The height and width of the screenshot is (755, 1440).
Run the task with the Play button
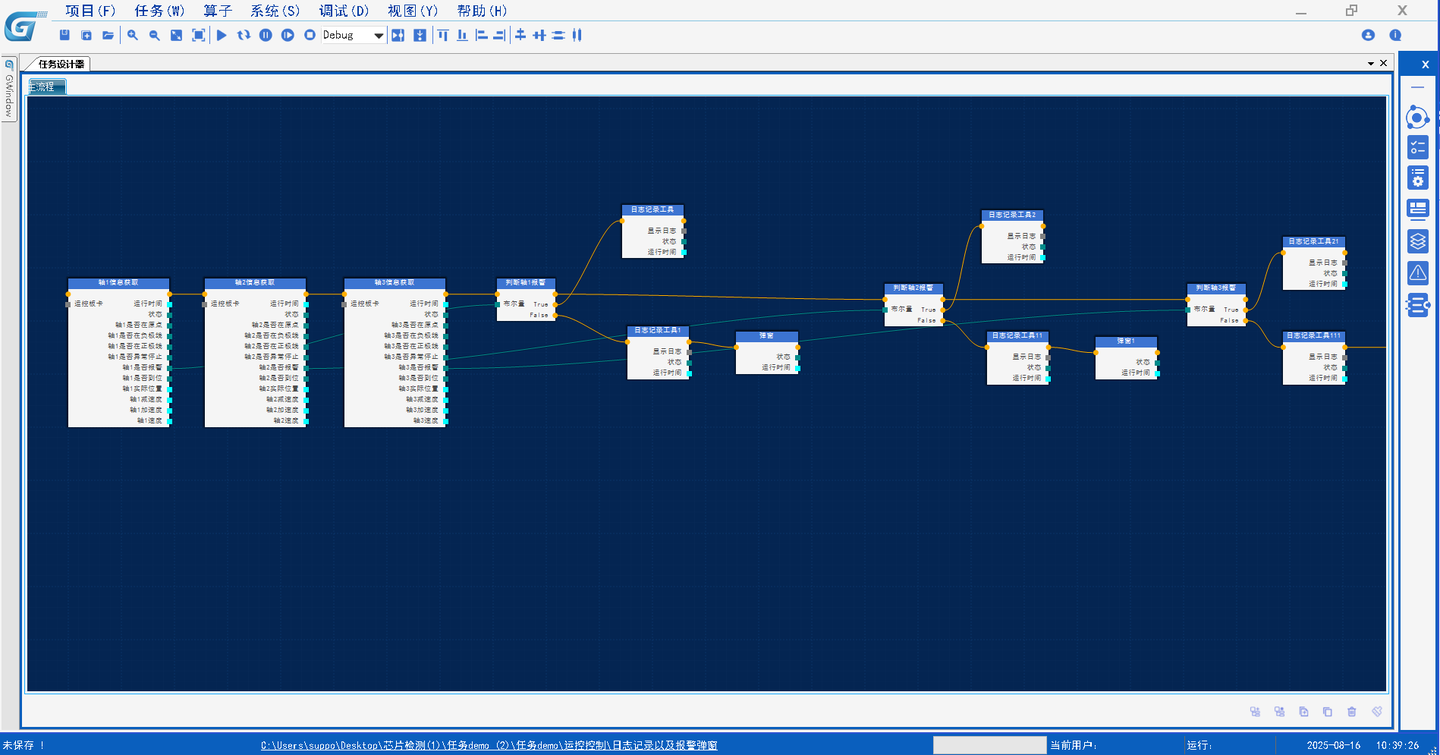pos(222,35)
